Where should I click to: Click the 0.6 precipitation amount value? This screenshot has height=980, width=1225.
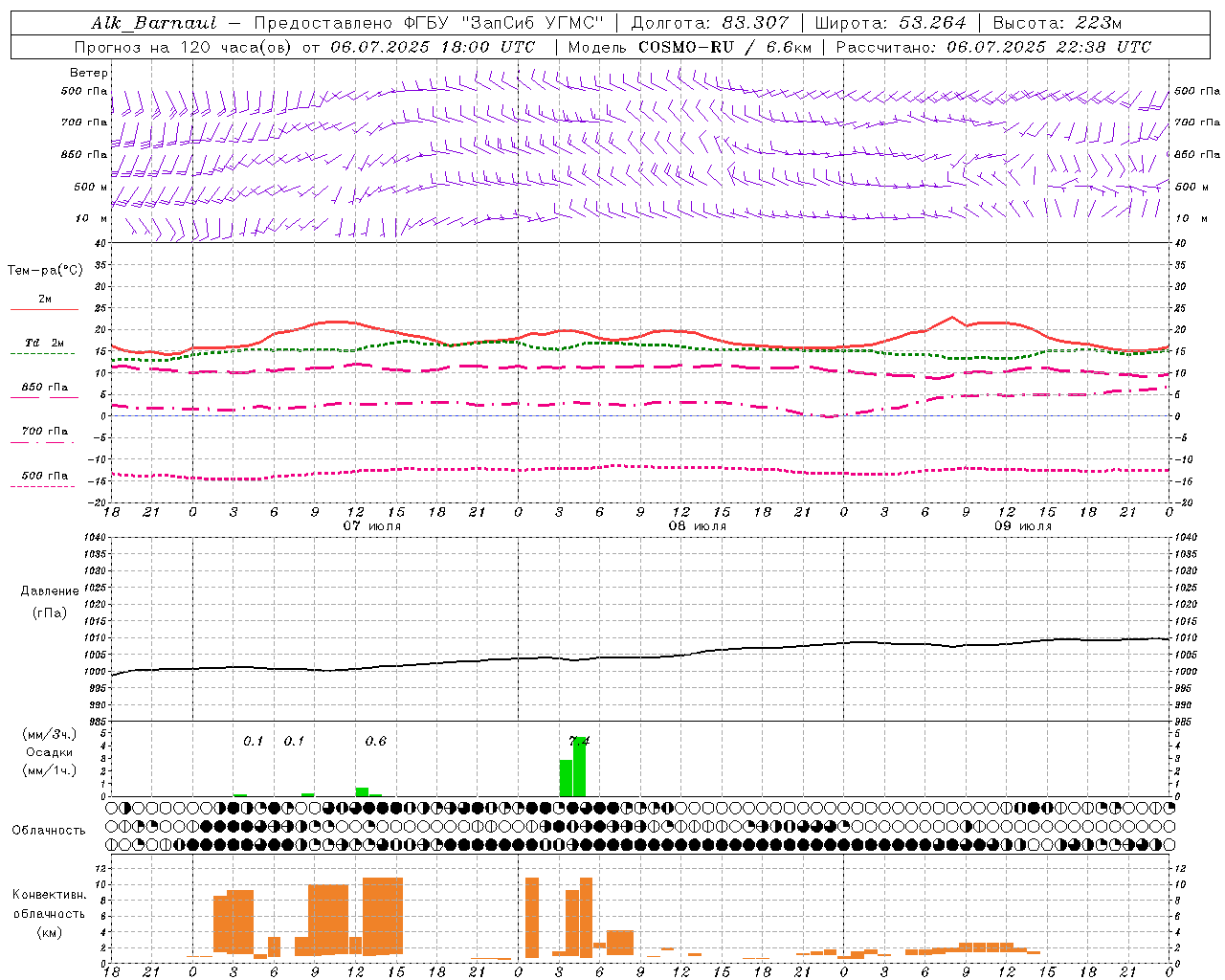376,742
